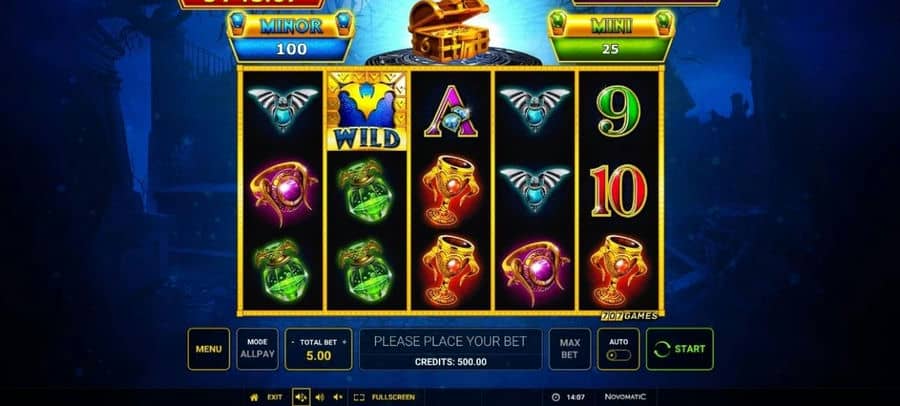This screenshot has height=406, width=900.
Task: Click the EXIT label
Action: click(274, 397)
